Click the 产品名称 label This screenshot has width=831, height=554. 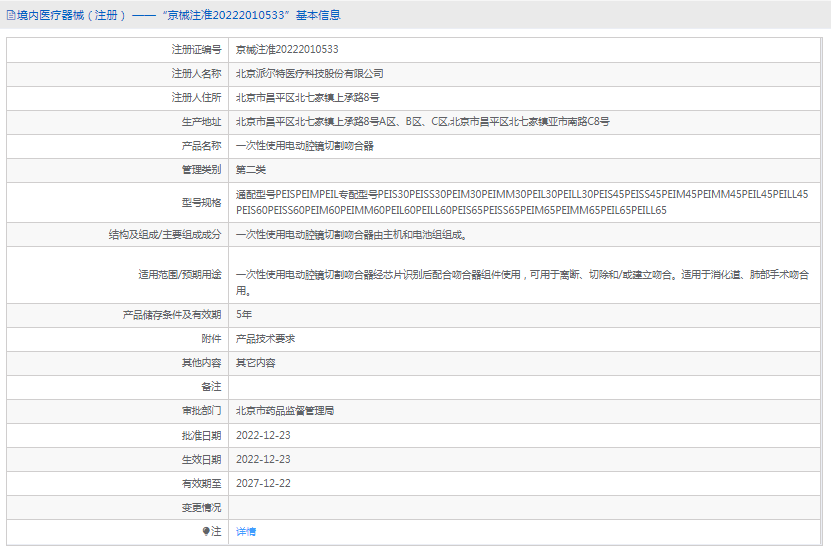tap(201, 146)
